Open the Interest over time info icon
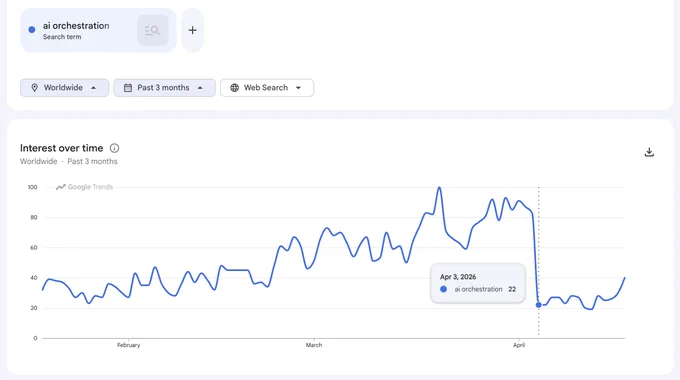Screen dimensions: 680x380 pos(114,148)
